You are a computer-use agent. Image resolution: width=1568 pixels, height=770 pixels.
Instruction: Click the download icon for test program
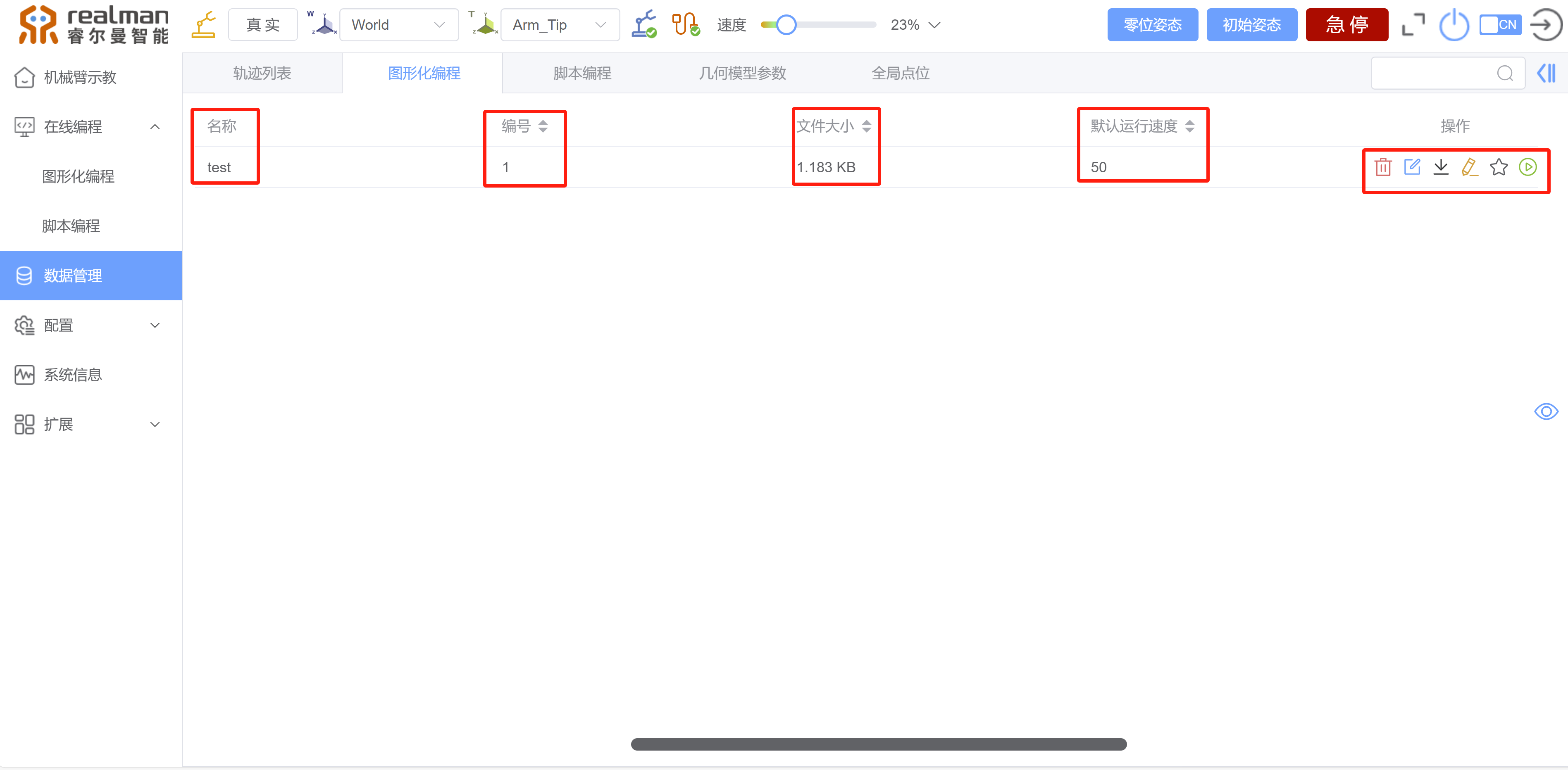[x=1441, y=167]
